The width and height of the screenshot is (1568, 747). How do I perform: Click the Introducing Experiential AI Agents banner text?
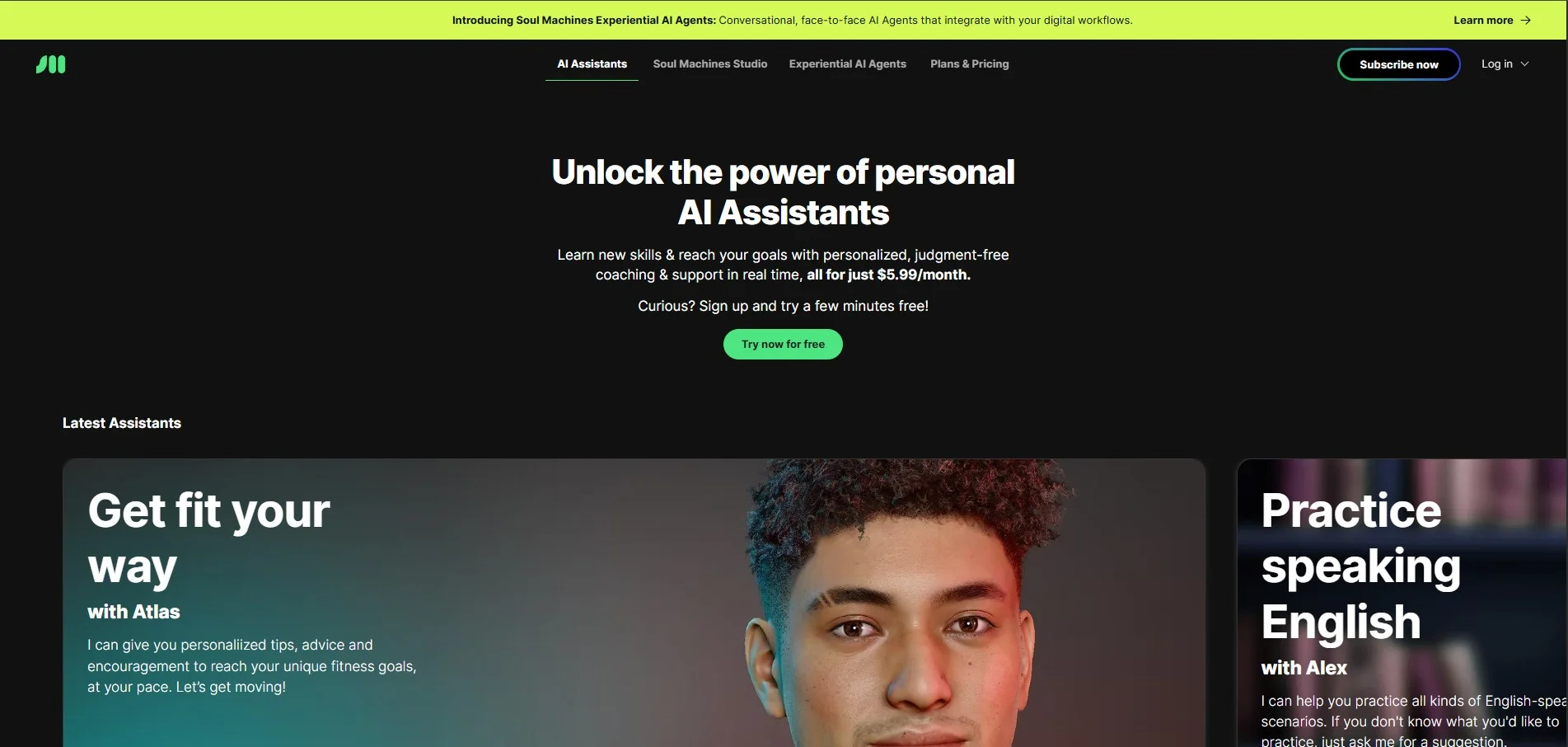(x=792, y=20)
